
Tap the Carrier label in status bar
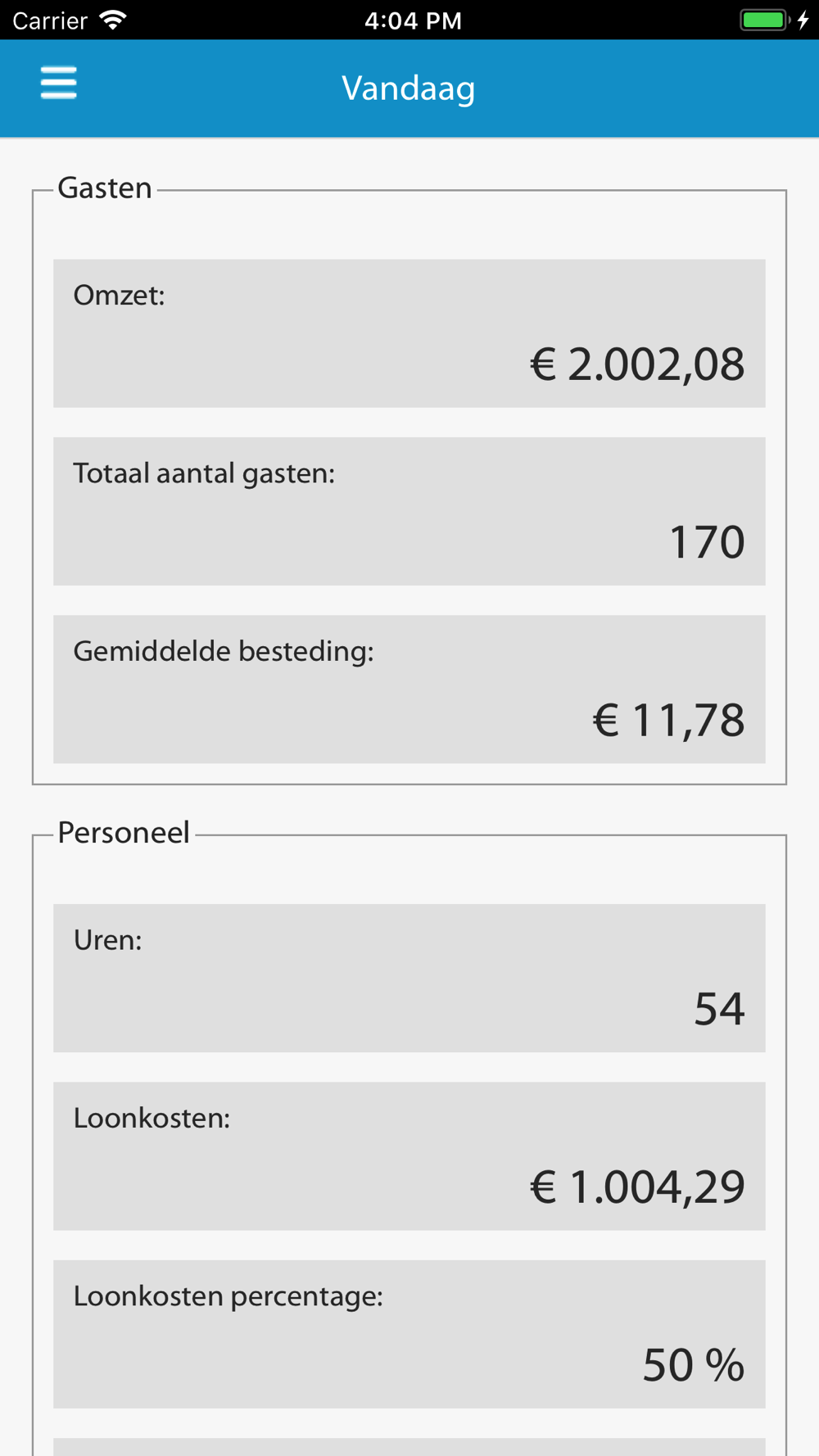click(x=50, y=20)
